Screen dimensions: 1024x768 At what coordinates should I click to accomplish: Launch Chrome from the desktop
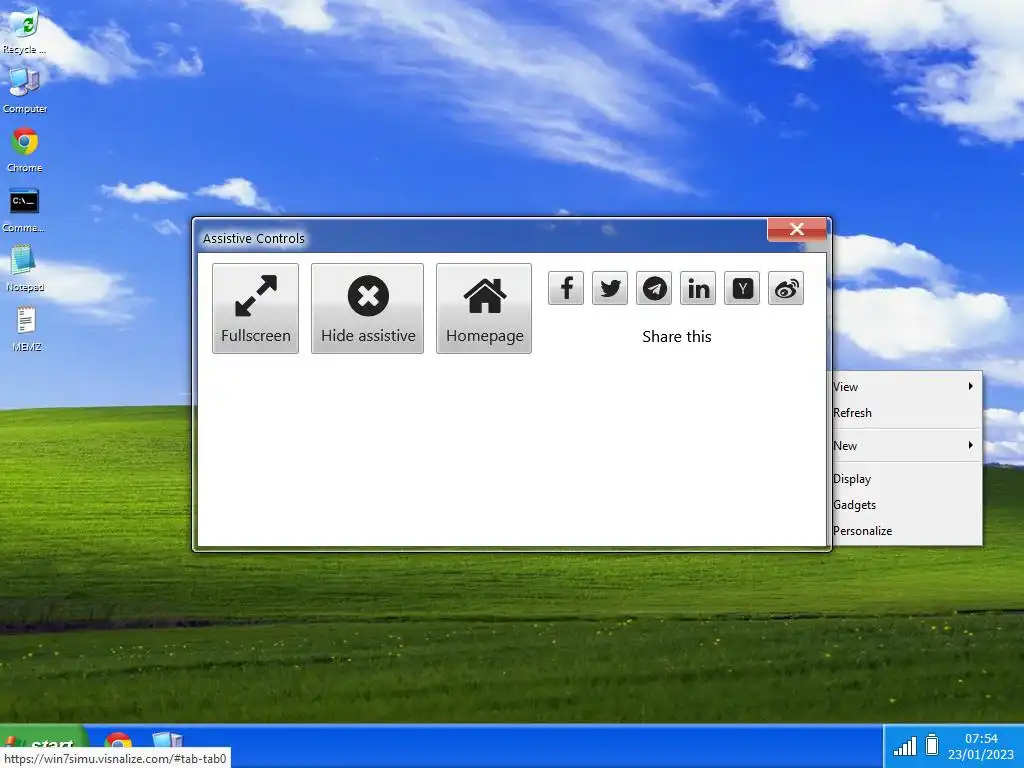pyautogui.click(x=24, y=150)
